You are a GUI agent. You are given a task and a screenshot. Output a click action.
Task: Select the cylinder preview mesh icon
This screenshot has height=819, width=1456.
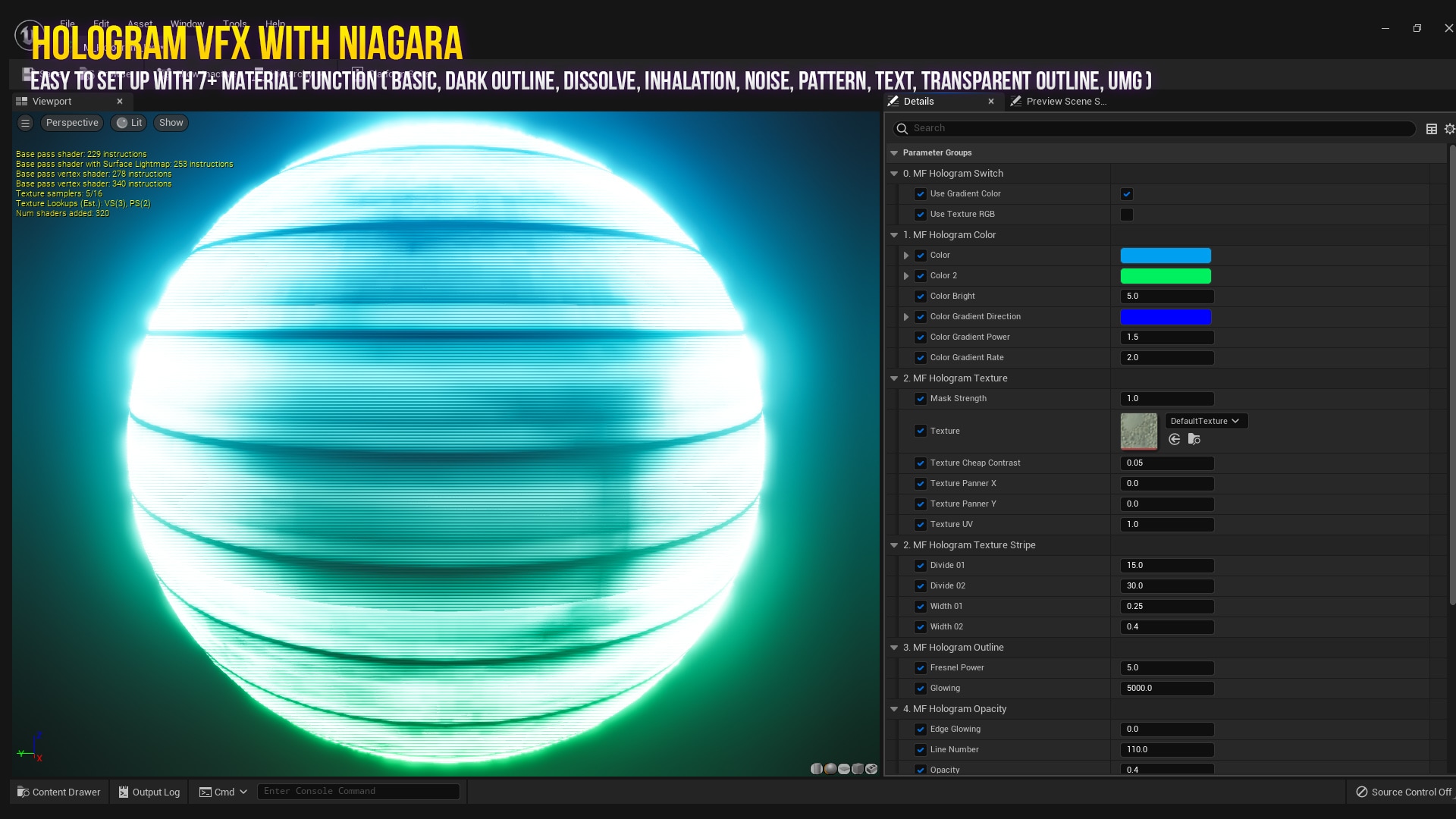tap(817, 769)
